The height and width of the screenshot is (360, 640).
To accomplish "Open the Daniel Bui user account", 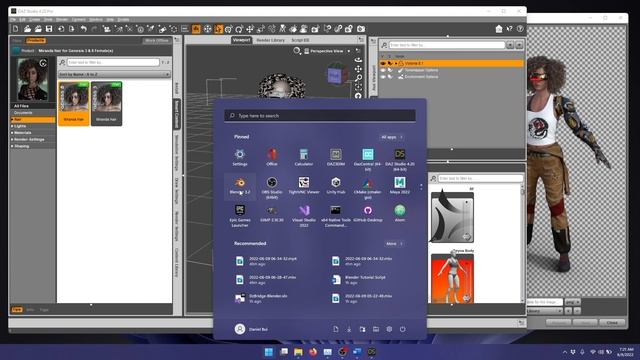I will point(251,329).
